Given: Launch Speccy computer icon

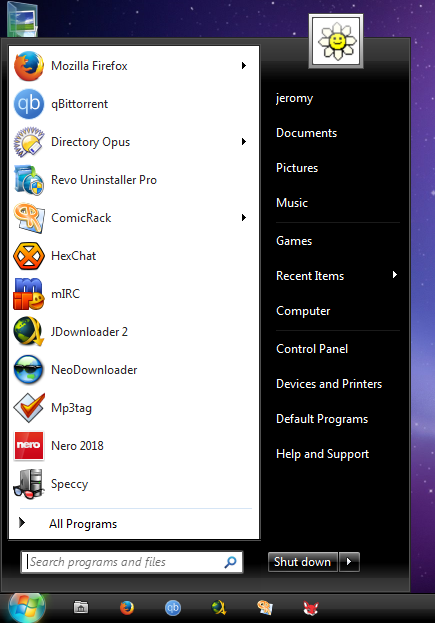Looking at the screenshot, I should 29,484.
